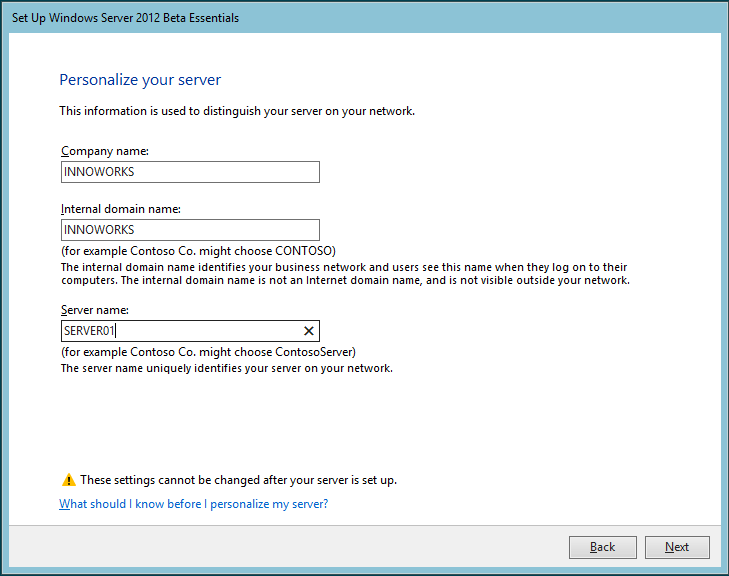Clear the Server name field with X
Image resolution: width=729 pixels, height=576 pixels.
click(309, 331)
